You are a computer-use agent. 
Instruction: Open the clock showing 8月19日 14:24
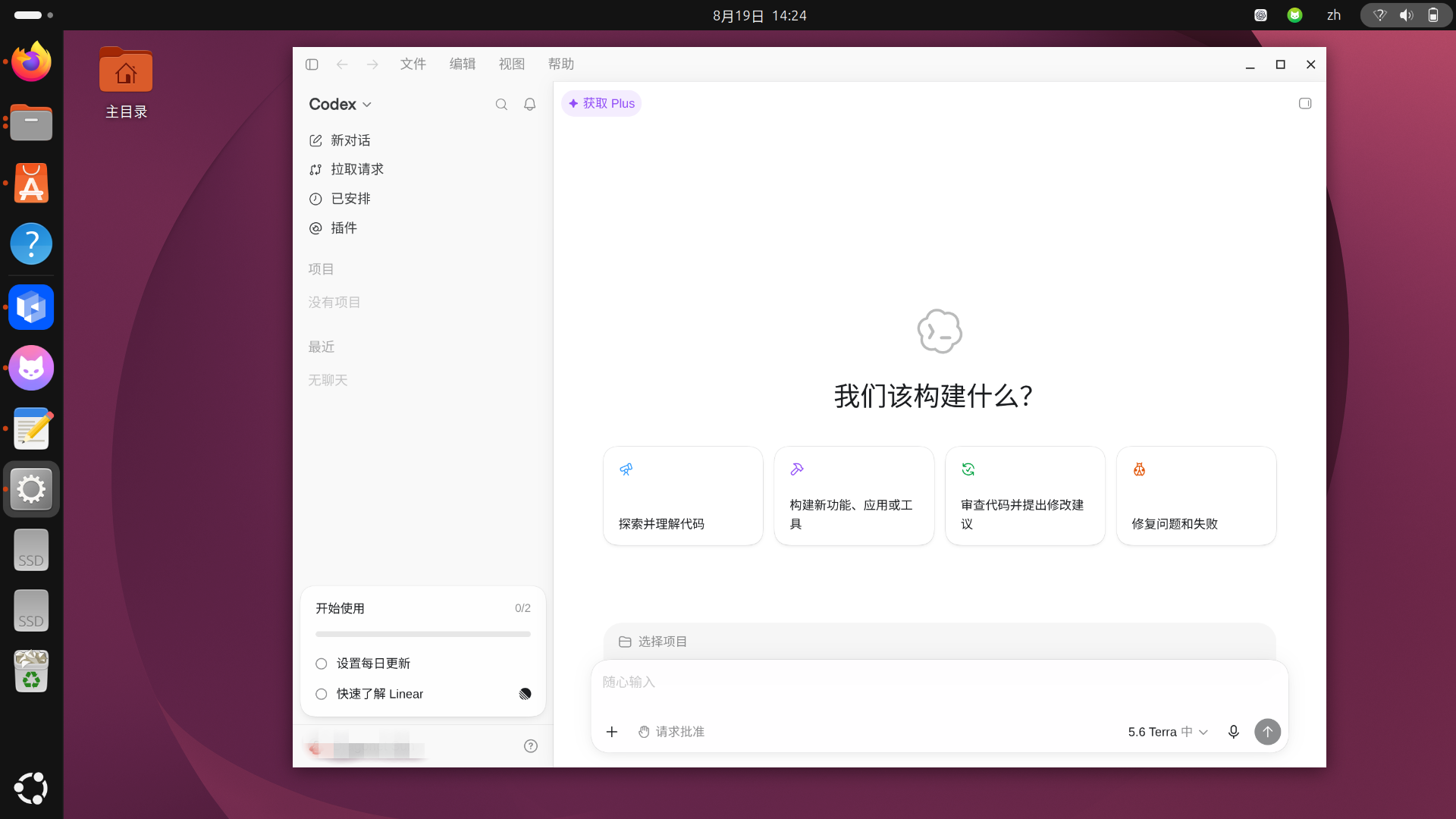759,15
